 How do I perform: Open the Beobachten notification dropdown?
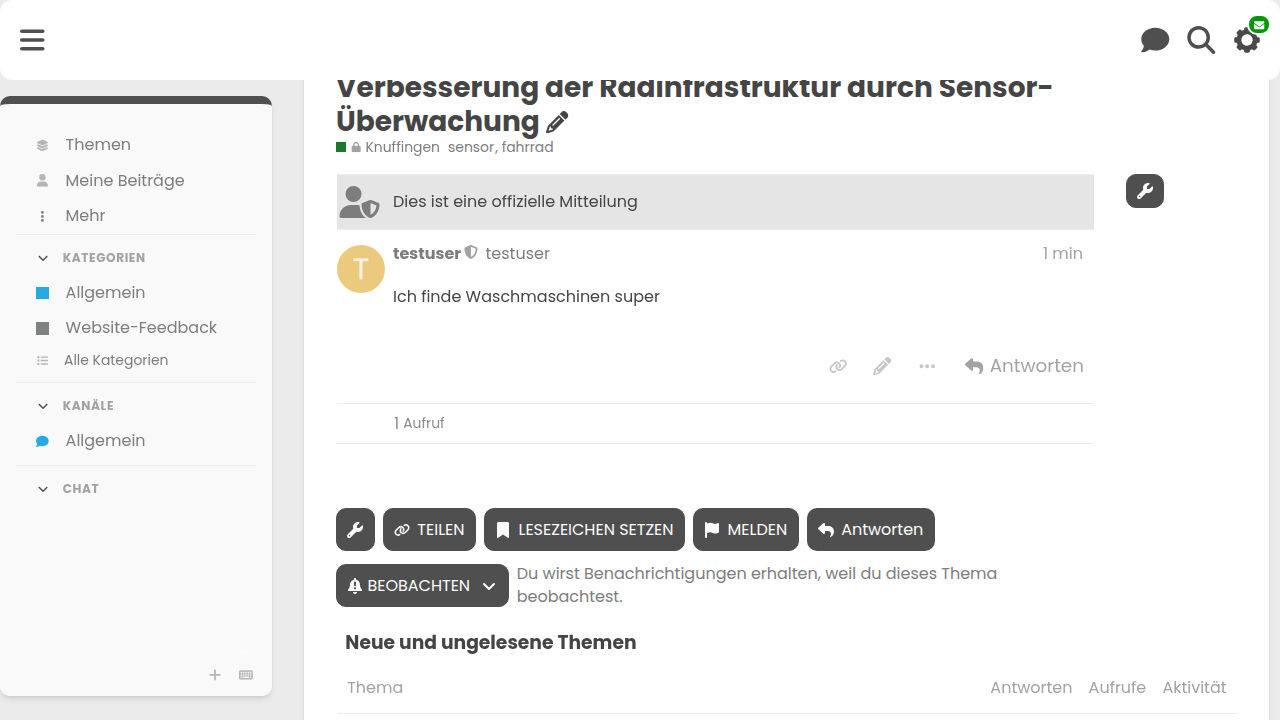click(422, 586)
